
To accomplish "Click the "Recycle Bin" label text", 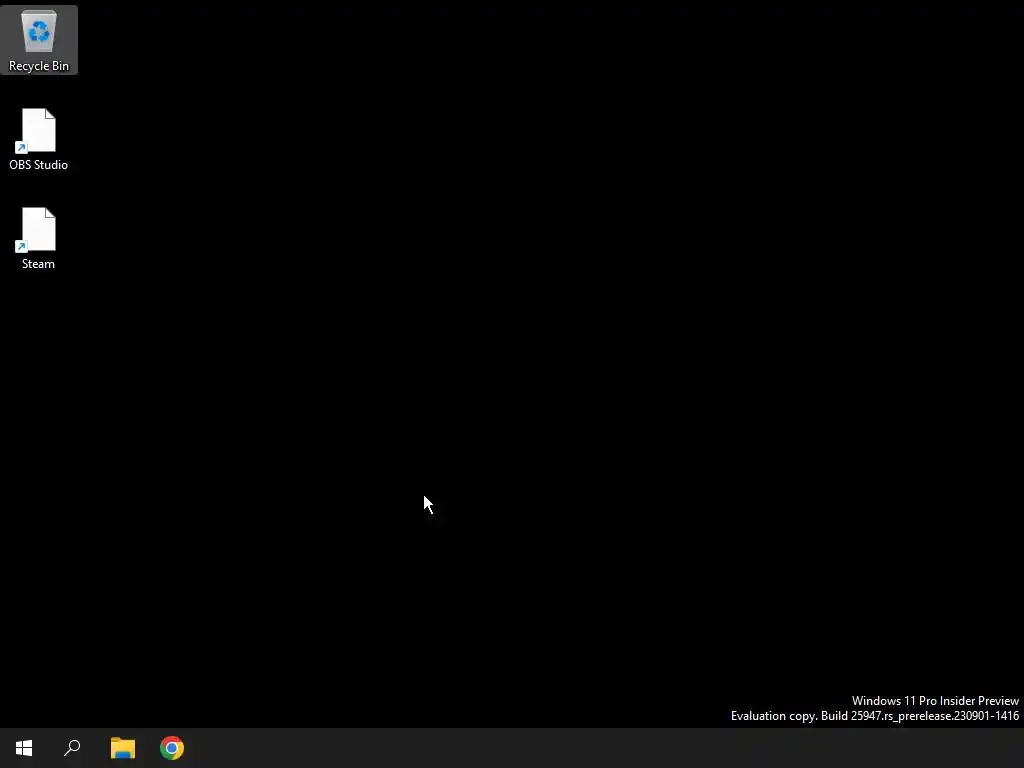I will 39,66.
